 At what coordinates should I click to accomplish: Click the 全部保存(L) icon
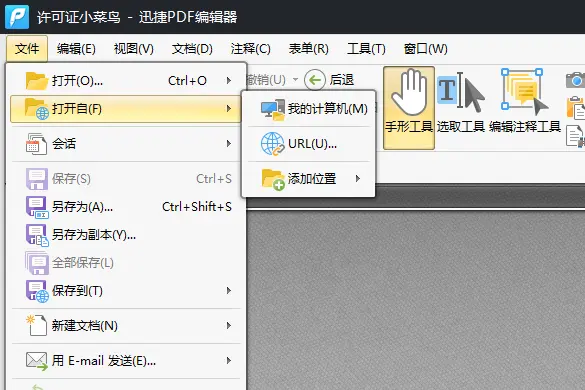click(37, 263)
